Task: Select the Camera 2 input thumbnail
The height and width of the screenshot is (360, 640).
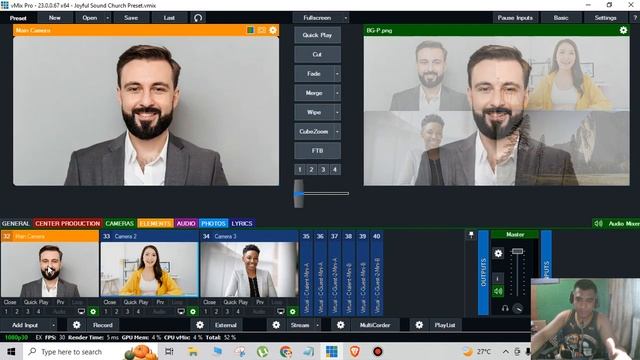Action: click(x=149, y=269)
